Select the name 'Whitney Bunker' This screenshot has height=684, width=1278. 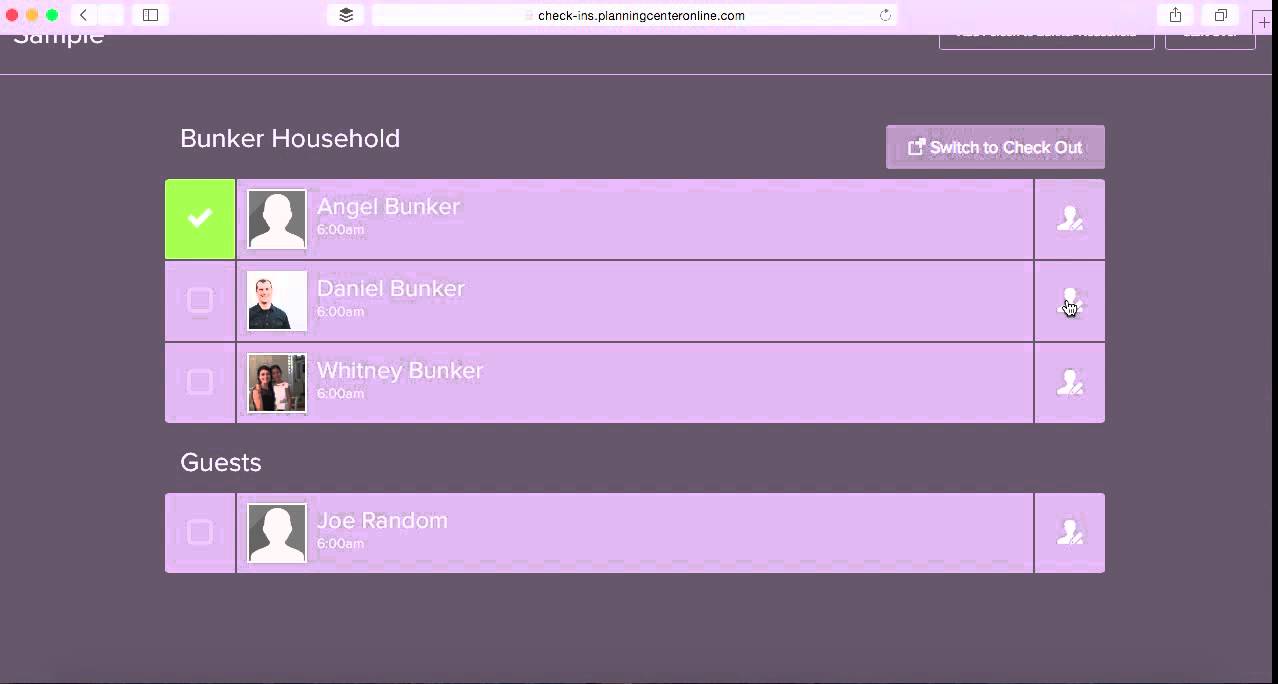click(400, 370)
